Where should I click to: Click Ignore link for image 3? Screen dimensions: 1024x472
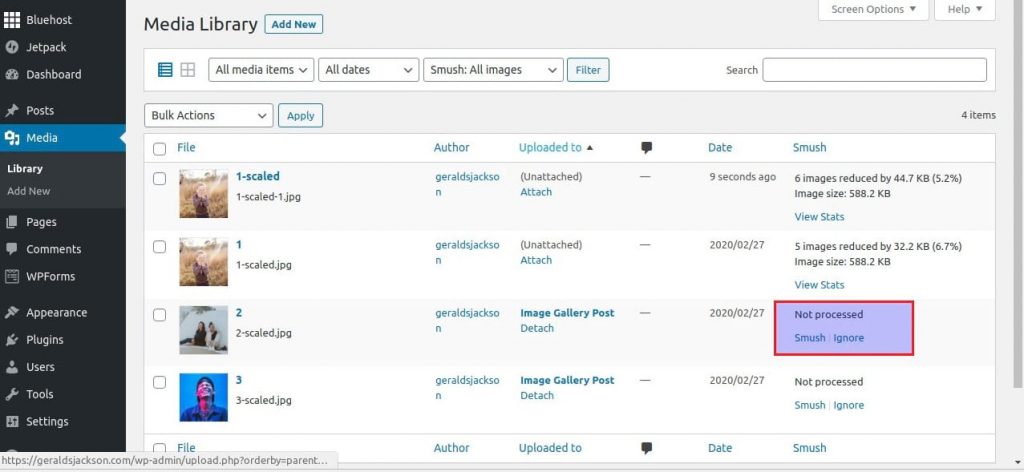click(x=848, y=405)
